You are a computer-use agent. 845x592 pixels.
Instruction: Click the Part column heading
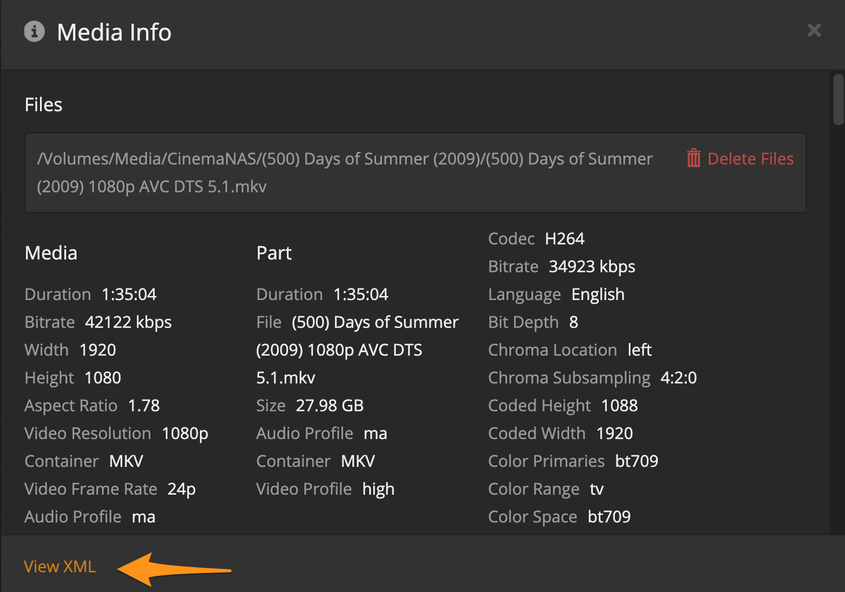tap(274, 253)
